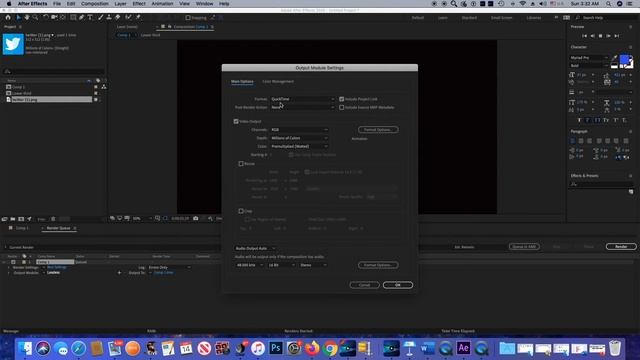This screenshot has height=360, width=640.
Task: Open Depth dropdown Millions of Colors
Action: [x=299, y=138]
